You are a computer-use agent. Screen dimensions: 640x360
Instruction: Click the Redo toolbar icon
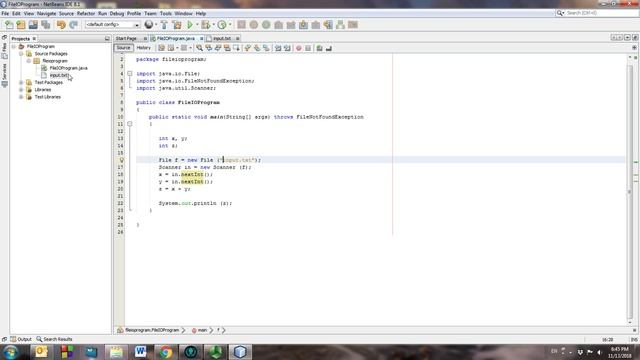click(73, 25)
